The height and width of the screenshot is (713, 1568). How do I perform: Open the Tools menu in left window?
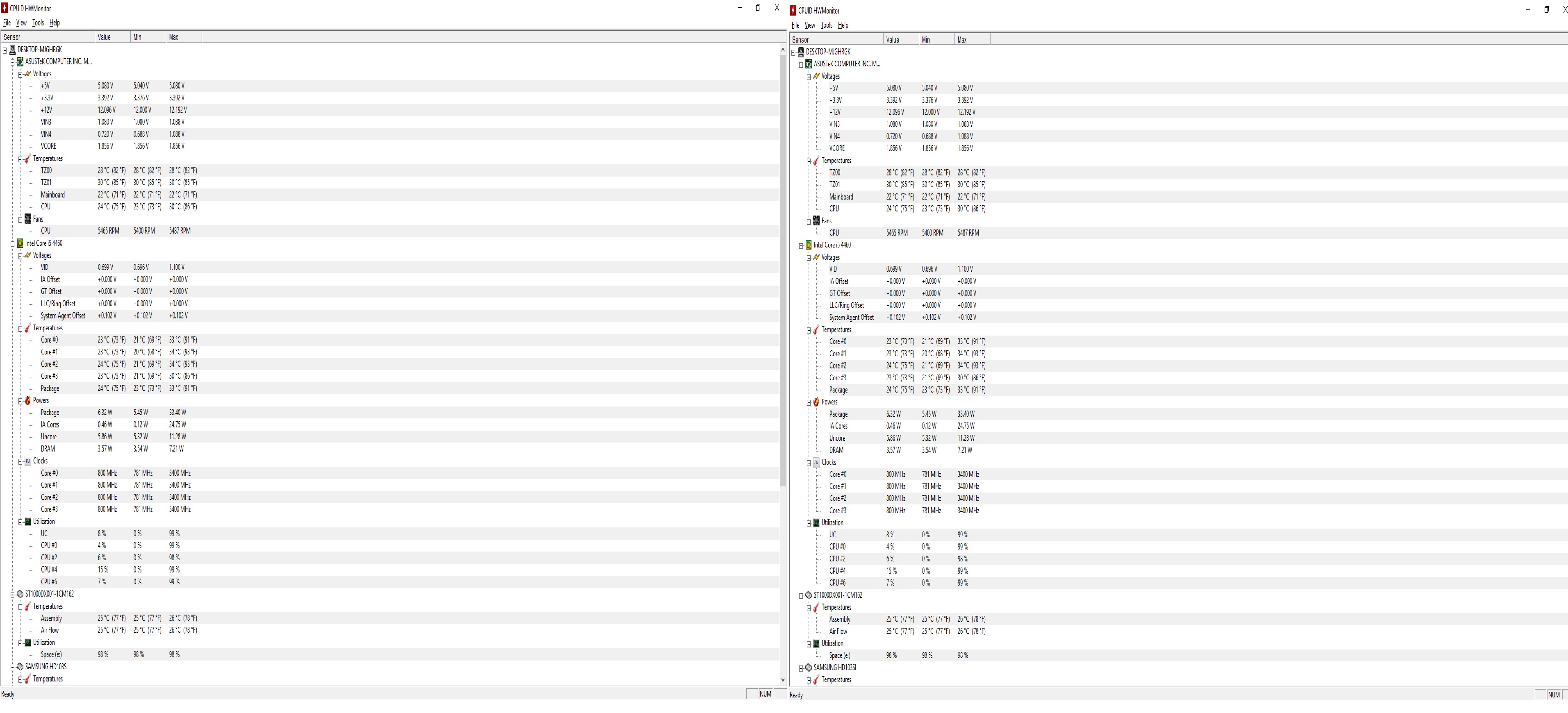pyautogui.click(x=38, y=23)
